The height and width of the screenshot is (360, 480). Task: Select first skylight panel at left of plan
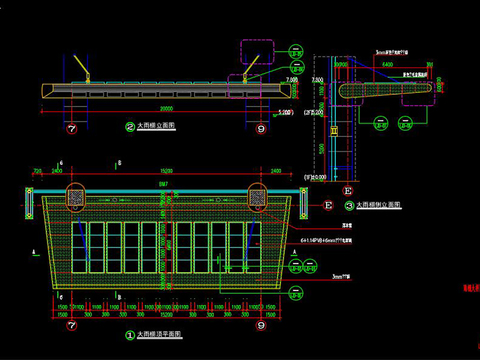click(79, 247)
